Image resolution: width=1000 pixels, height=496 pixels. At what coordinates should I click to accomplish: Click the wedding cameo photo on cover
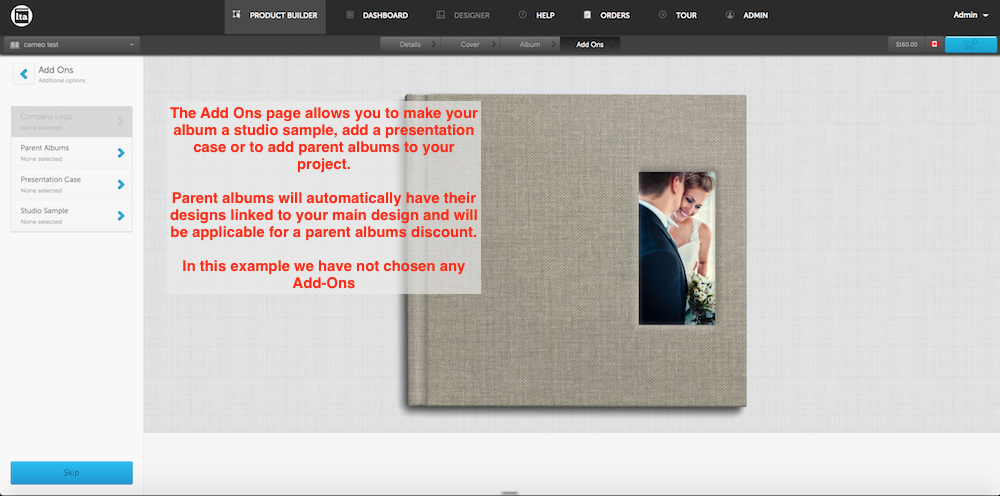(677, 248)
